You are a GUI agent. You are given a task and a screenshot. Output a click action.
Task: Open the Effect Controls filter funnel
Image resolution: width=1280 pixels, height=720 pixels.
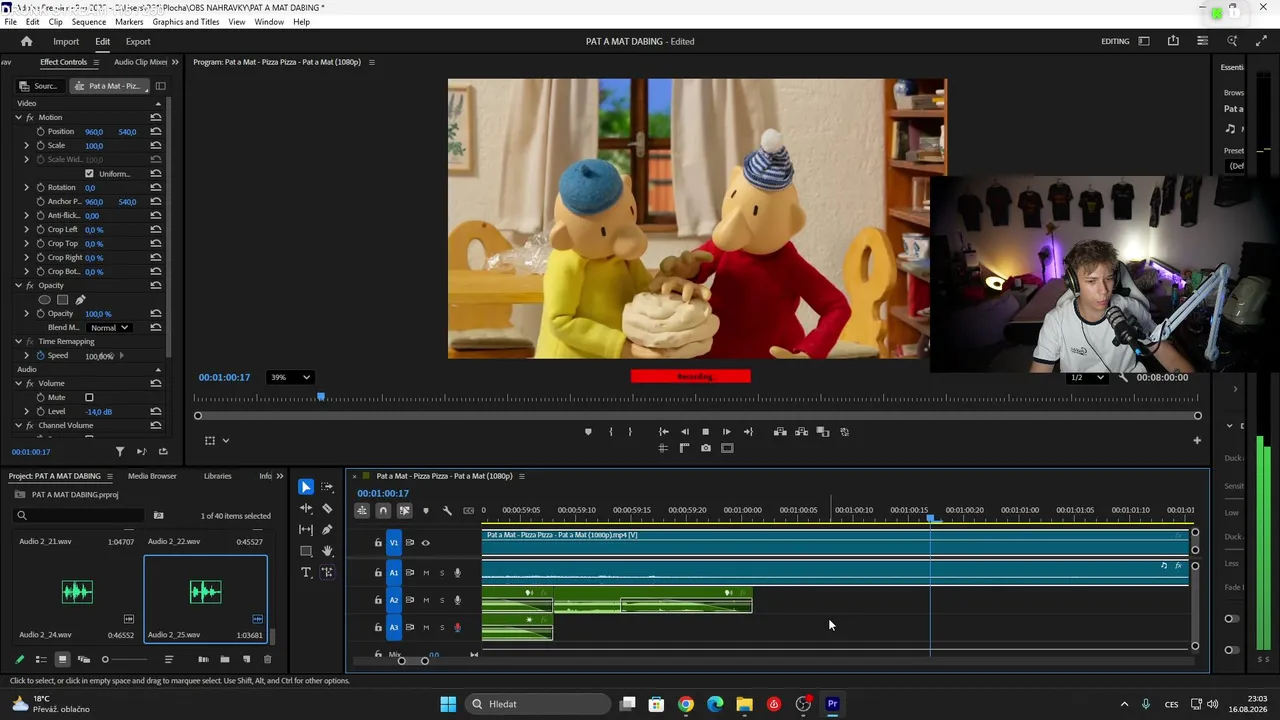coord(120,452)
